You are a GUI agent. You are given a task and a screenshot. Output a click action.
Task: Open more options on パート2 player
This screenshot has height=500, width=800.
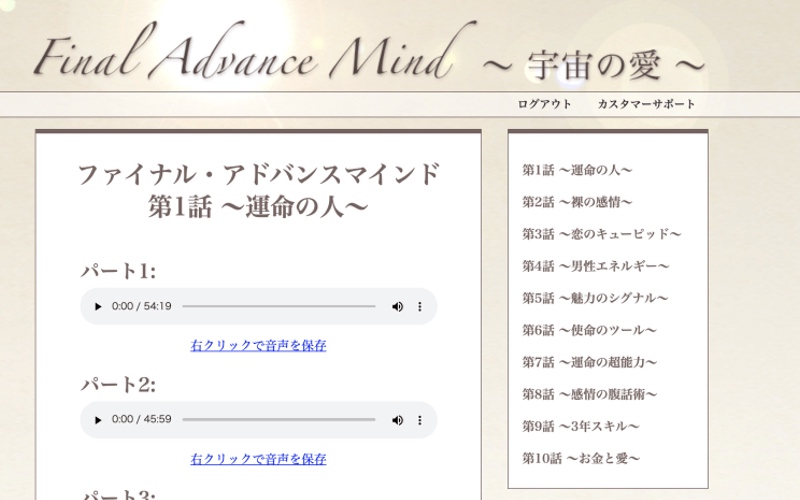point(420,420)
